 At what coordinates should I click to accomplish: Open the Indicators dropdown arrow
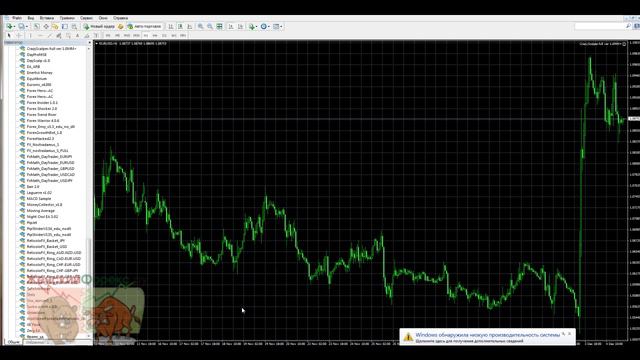[x=257, y=27]
